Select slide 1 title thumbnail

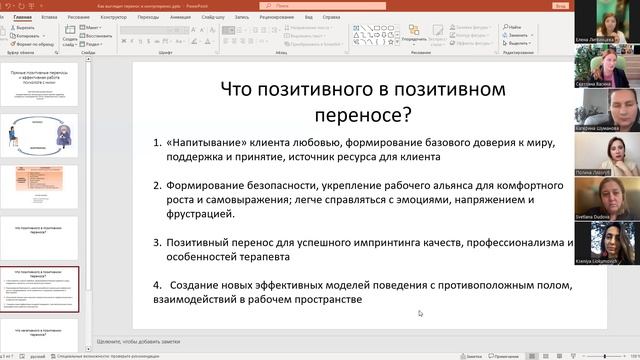(39, 84)
